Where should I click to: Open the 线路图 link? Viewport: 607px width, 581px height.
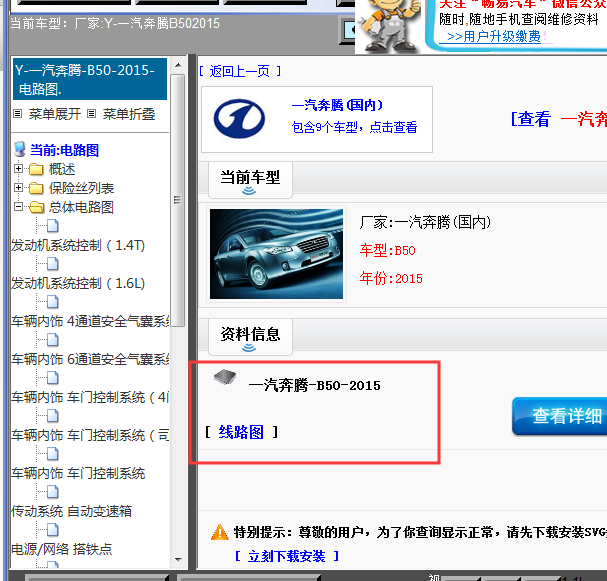(x=241, y=432)
